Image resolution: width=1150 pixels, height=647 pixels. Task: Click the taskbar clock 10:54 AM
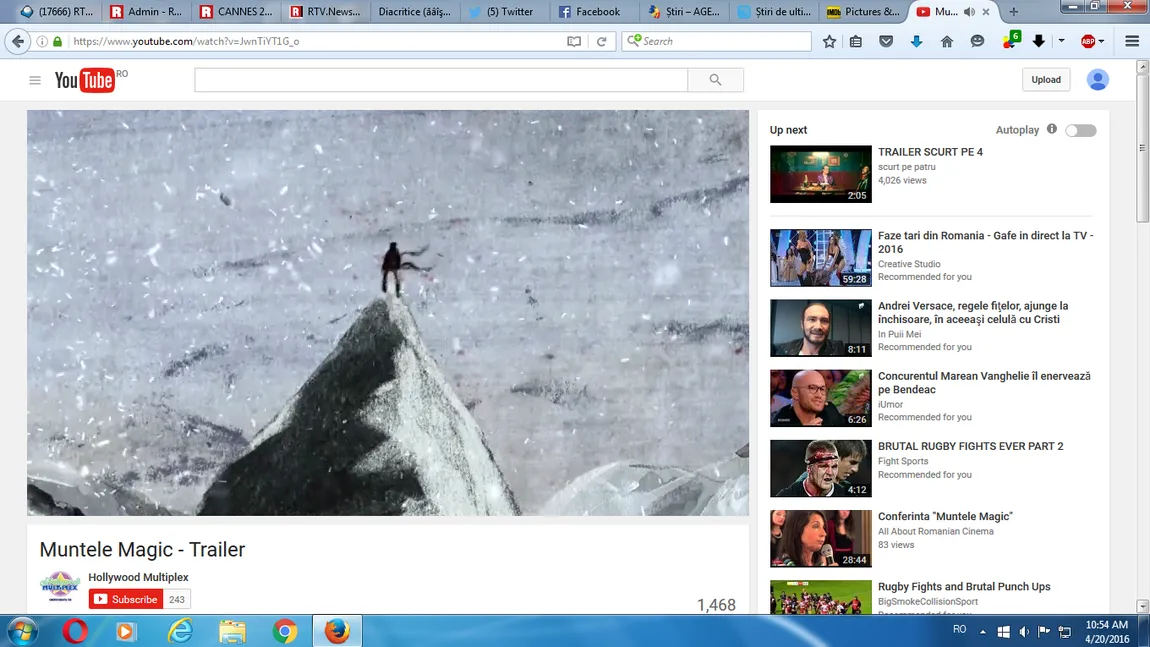(1106, 625)
